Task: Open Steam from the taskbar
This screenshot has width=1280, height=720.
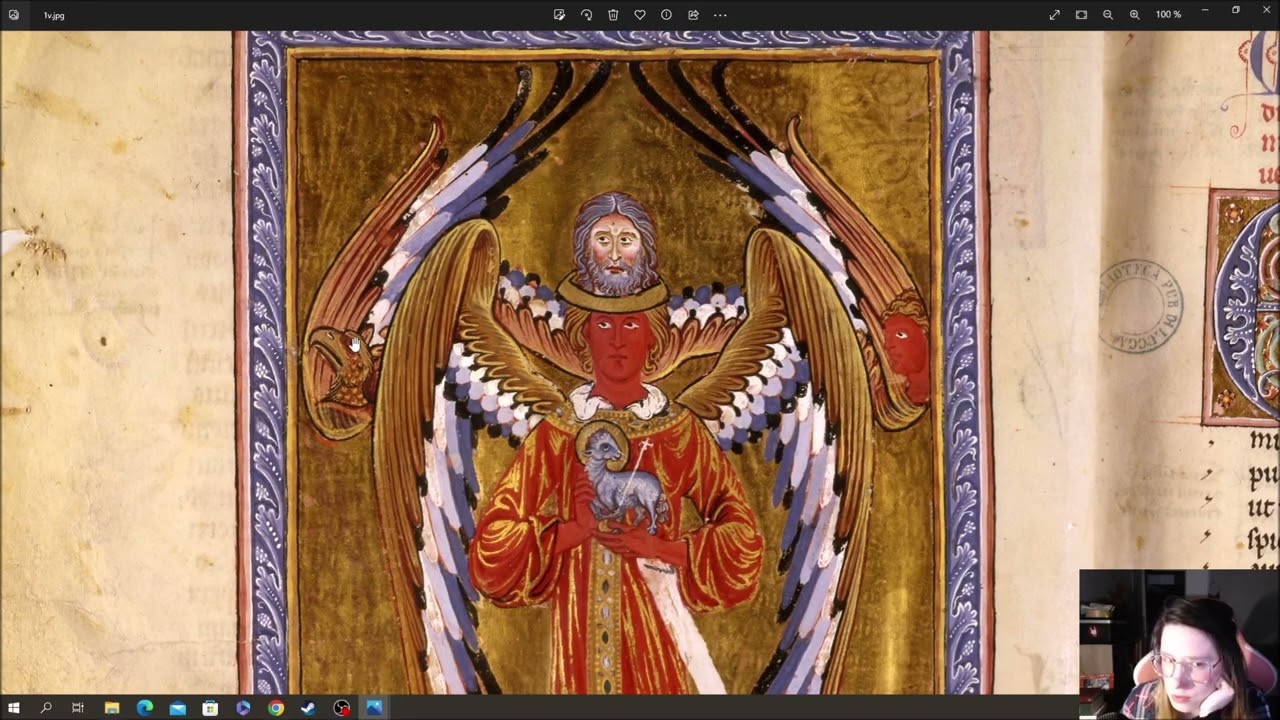Action: point(308,708)
